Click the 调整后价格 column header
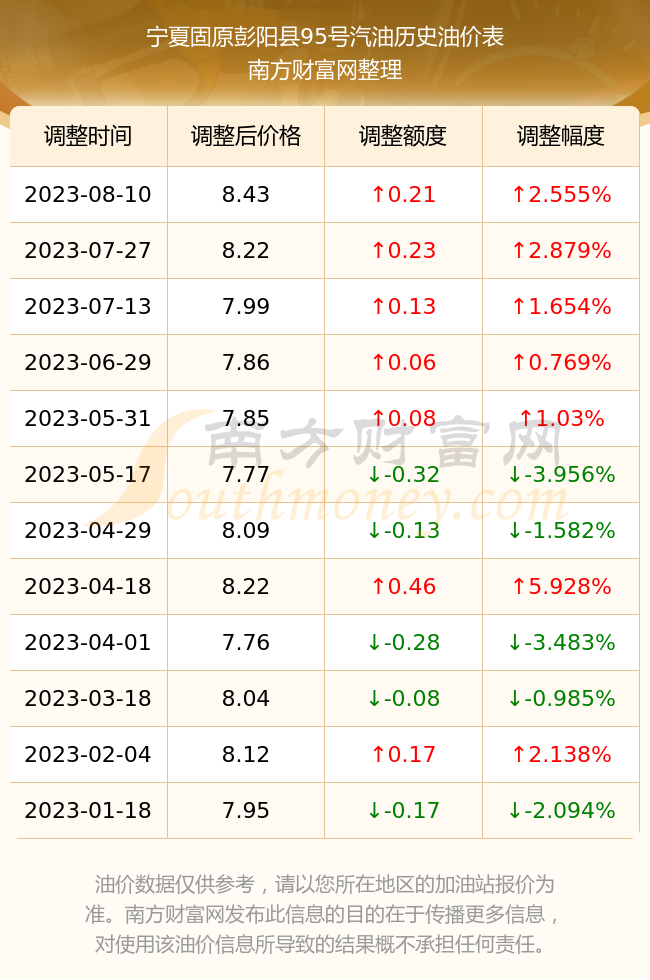This screenshot has width=650, height=980. 246,136
